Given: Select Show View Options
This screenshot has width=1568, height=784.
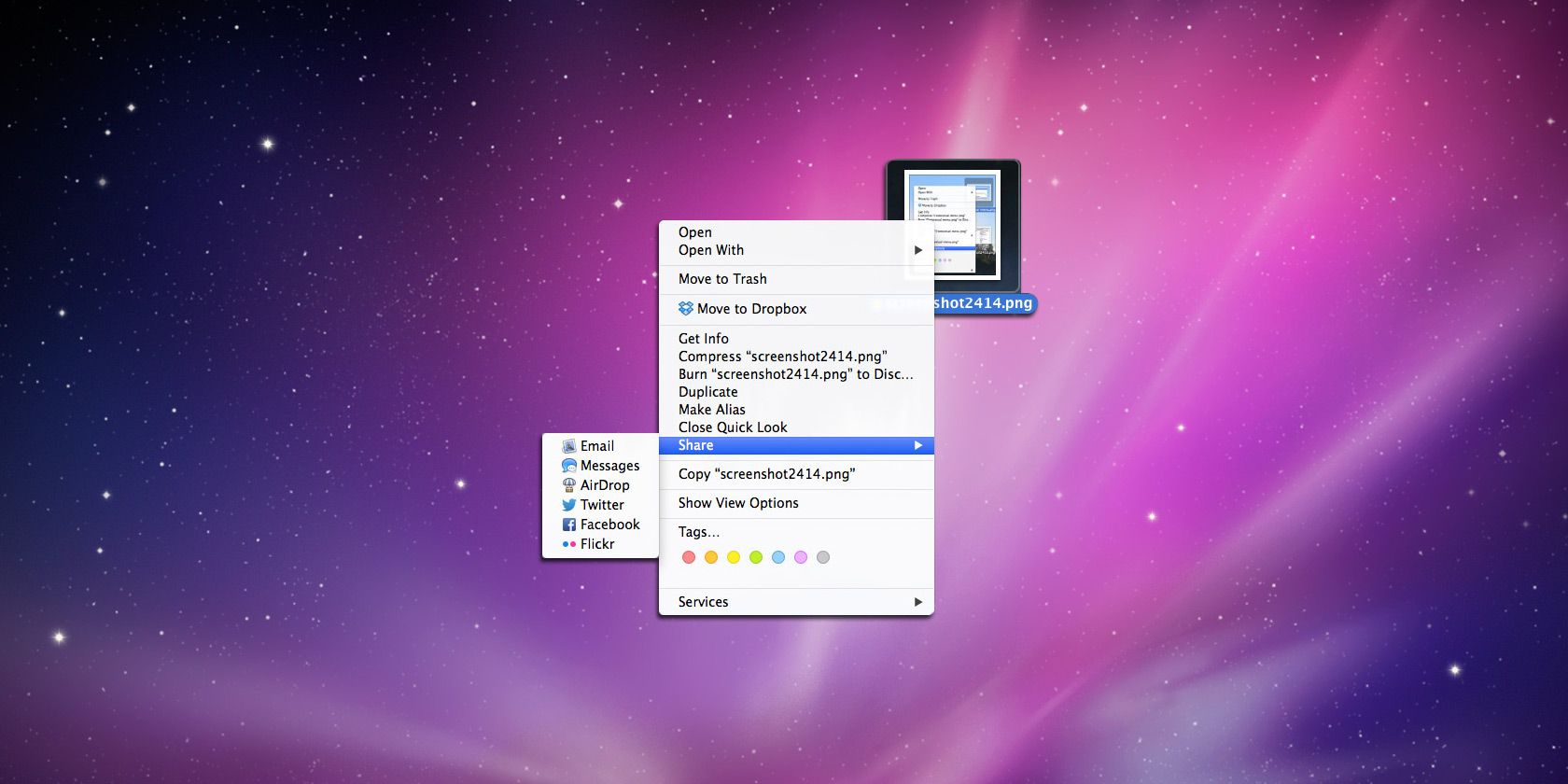Looking at the screenshot, I should click(738, 503).
